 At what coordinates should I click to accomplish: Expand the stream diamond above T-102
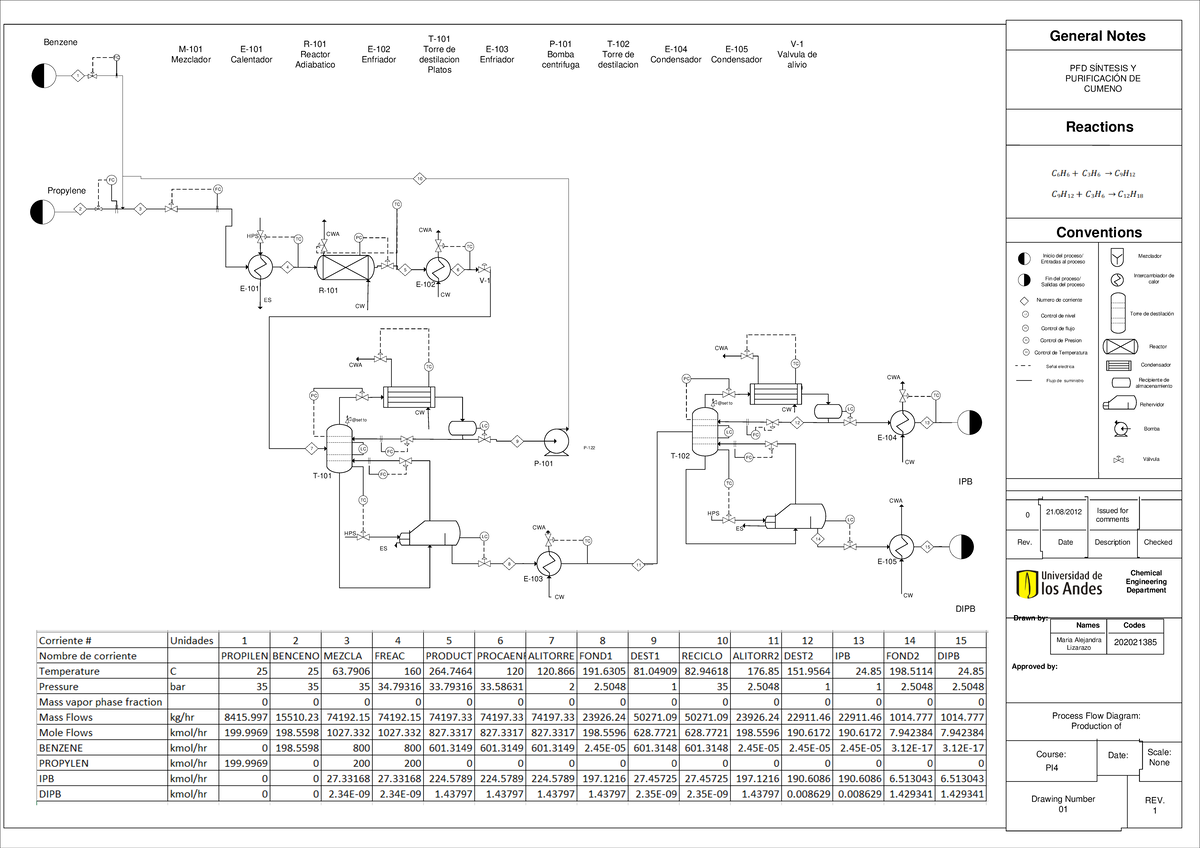797,423
